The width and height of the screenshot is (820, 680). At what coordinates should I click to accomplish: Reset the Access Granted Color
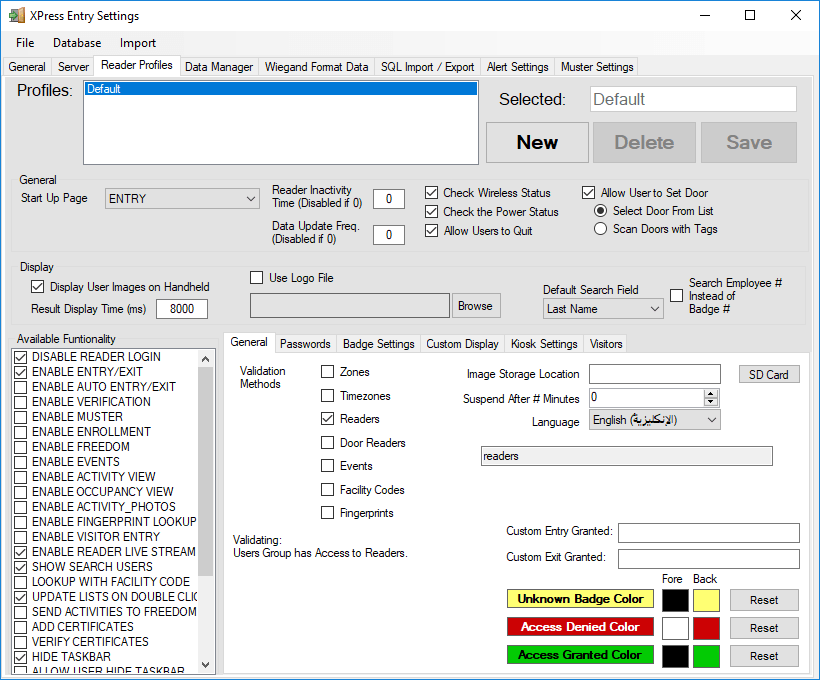coord(764,656)
